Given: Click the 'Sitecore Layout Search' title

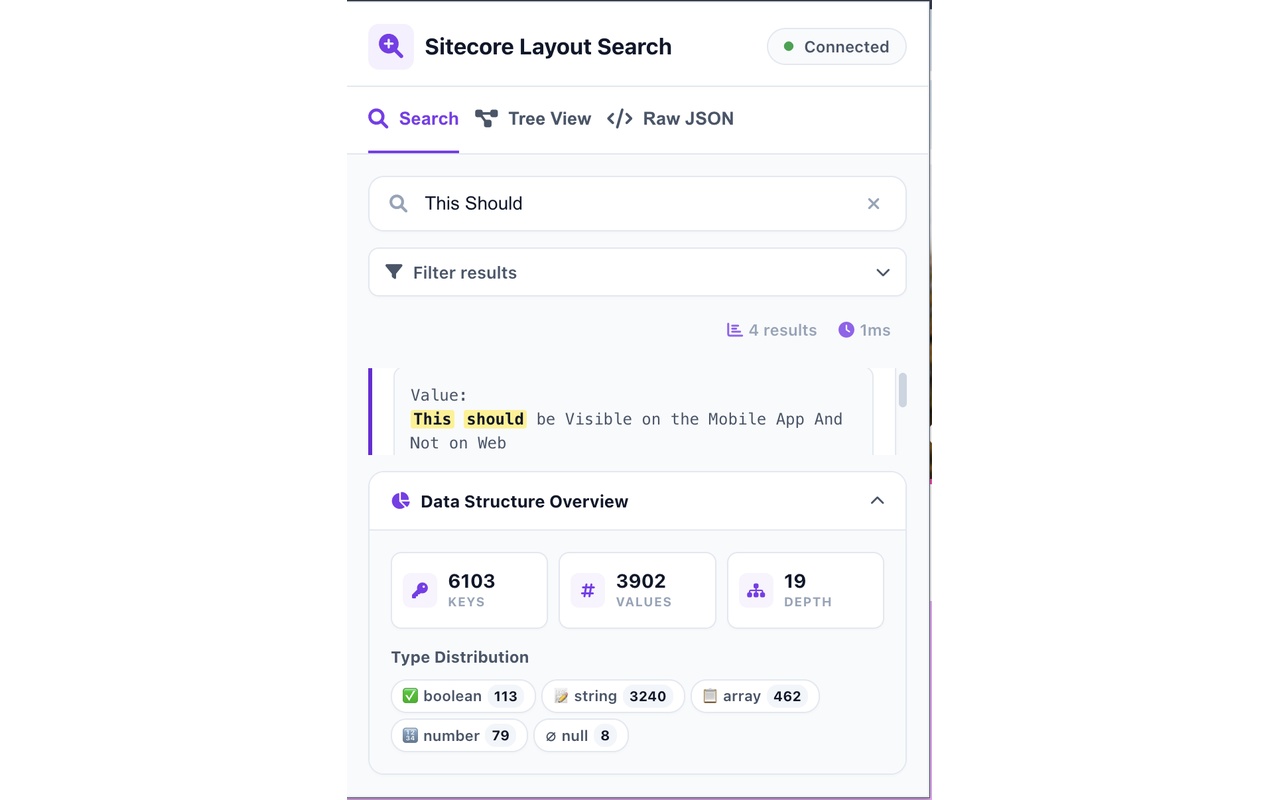Looking at the screenshot, I should tap(548, 46).
